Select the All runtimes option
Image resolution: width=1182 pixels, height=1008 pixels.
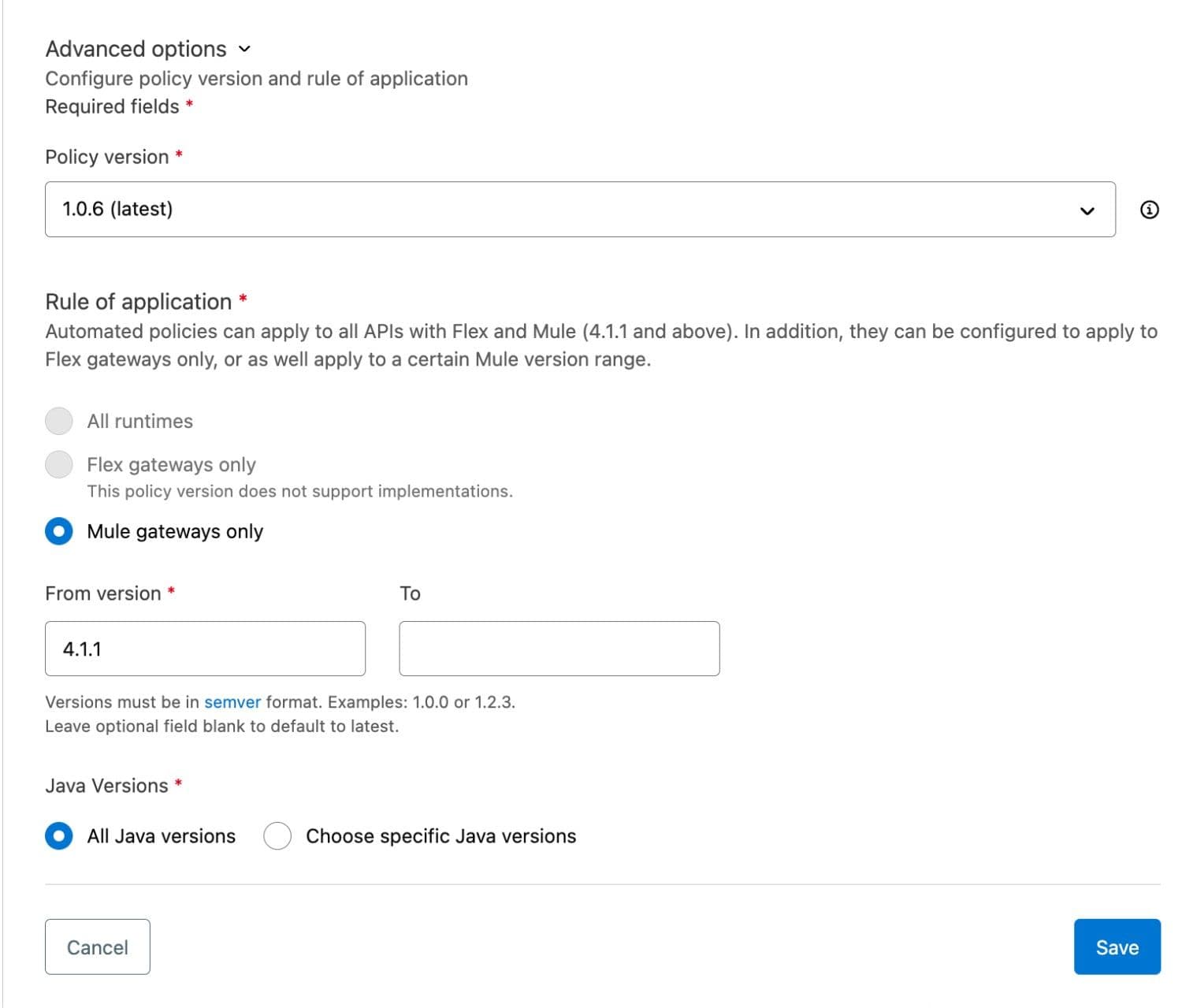[59, 421]
